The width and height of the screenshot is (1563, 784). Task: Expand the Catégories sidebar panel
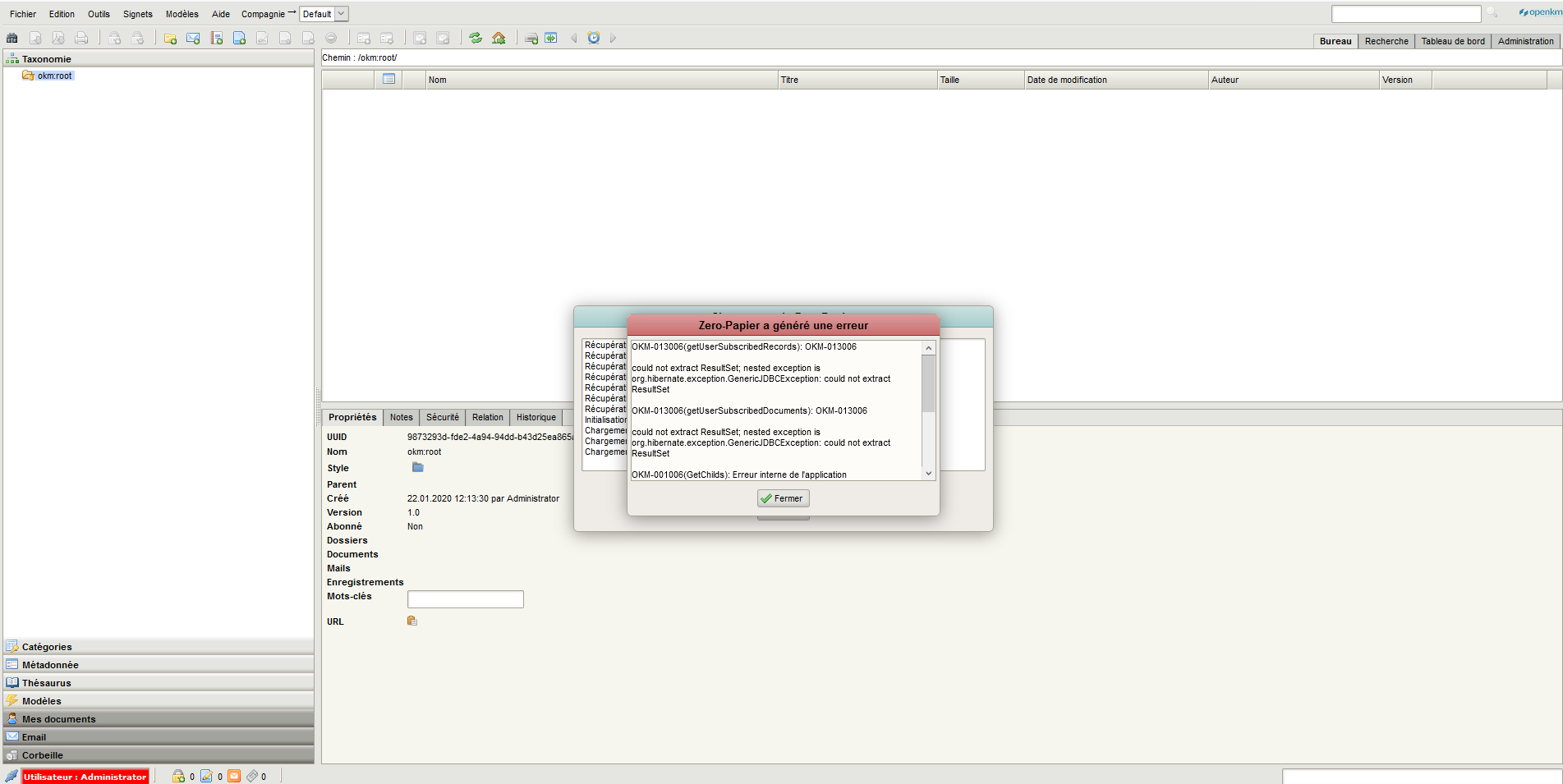49,646
